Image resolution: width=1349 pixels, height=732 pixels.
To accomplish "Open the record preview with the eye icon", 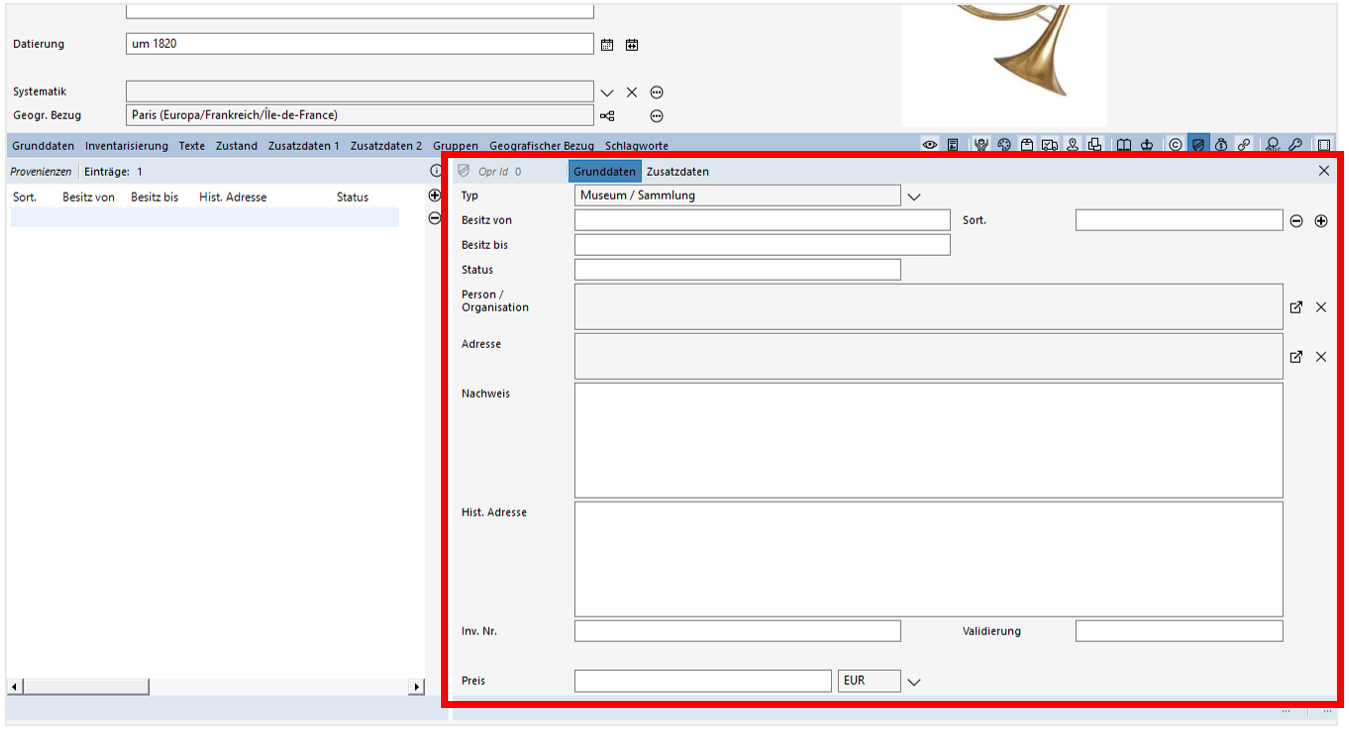I will 930,145.
